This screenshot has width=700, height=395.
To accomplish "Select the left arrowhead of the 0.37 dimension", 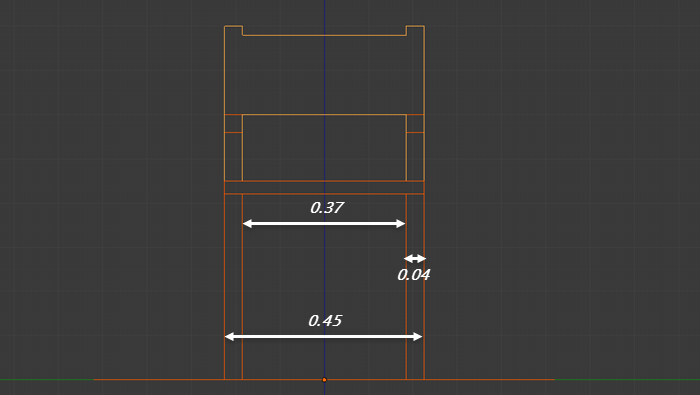I will click(x=247, y=224).
